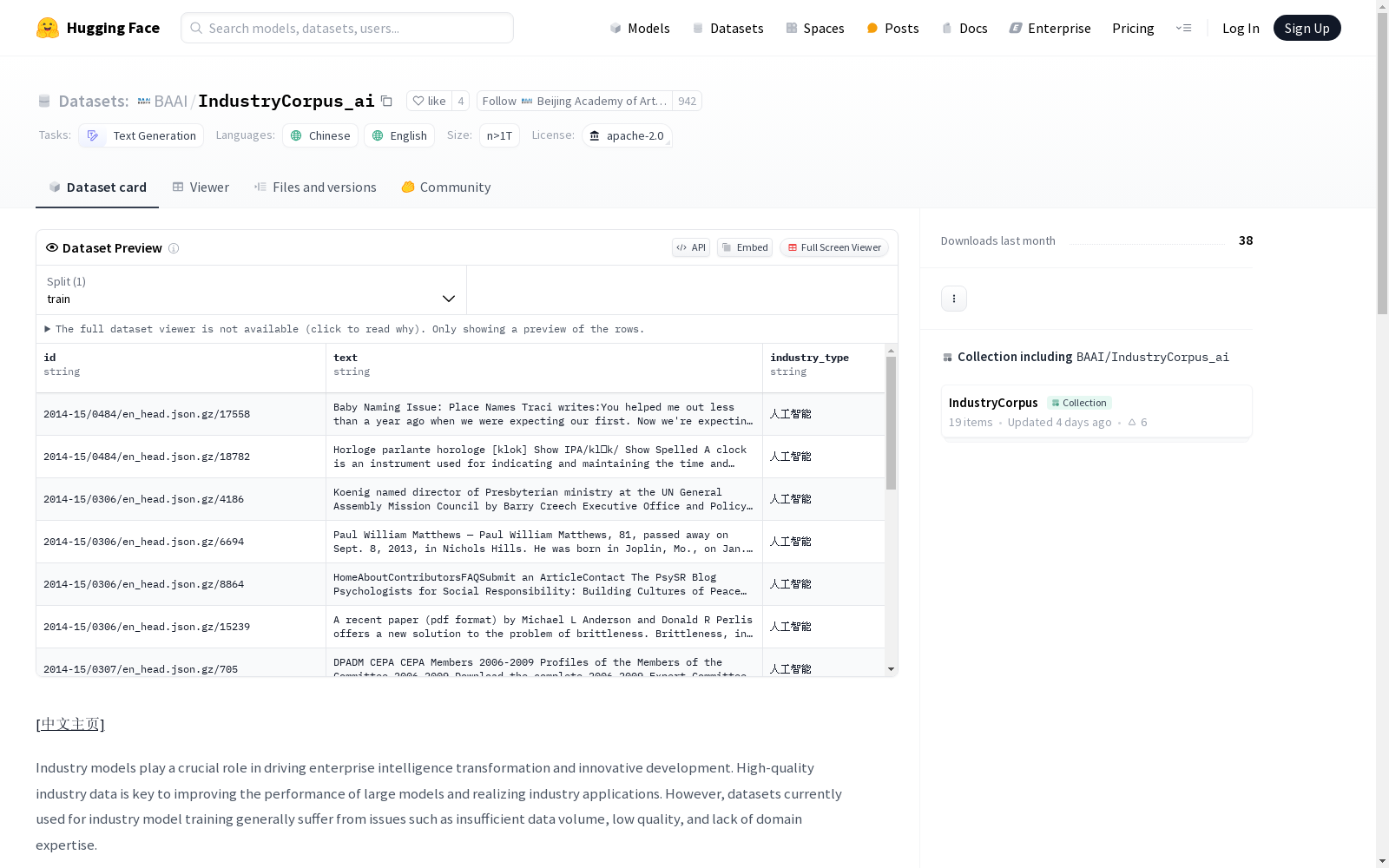1389x868 pixels.
Task: Open Posts in the top navigation
Action: coord(893,28)
